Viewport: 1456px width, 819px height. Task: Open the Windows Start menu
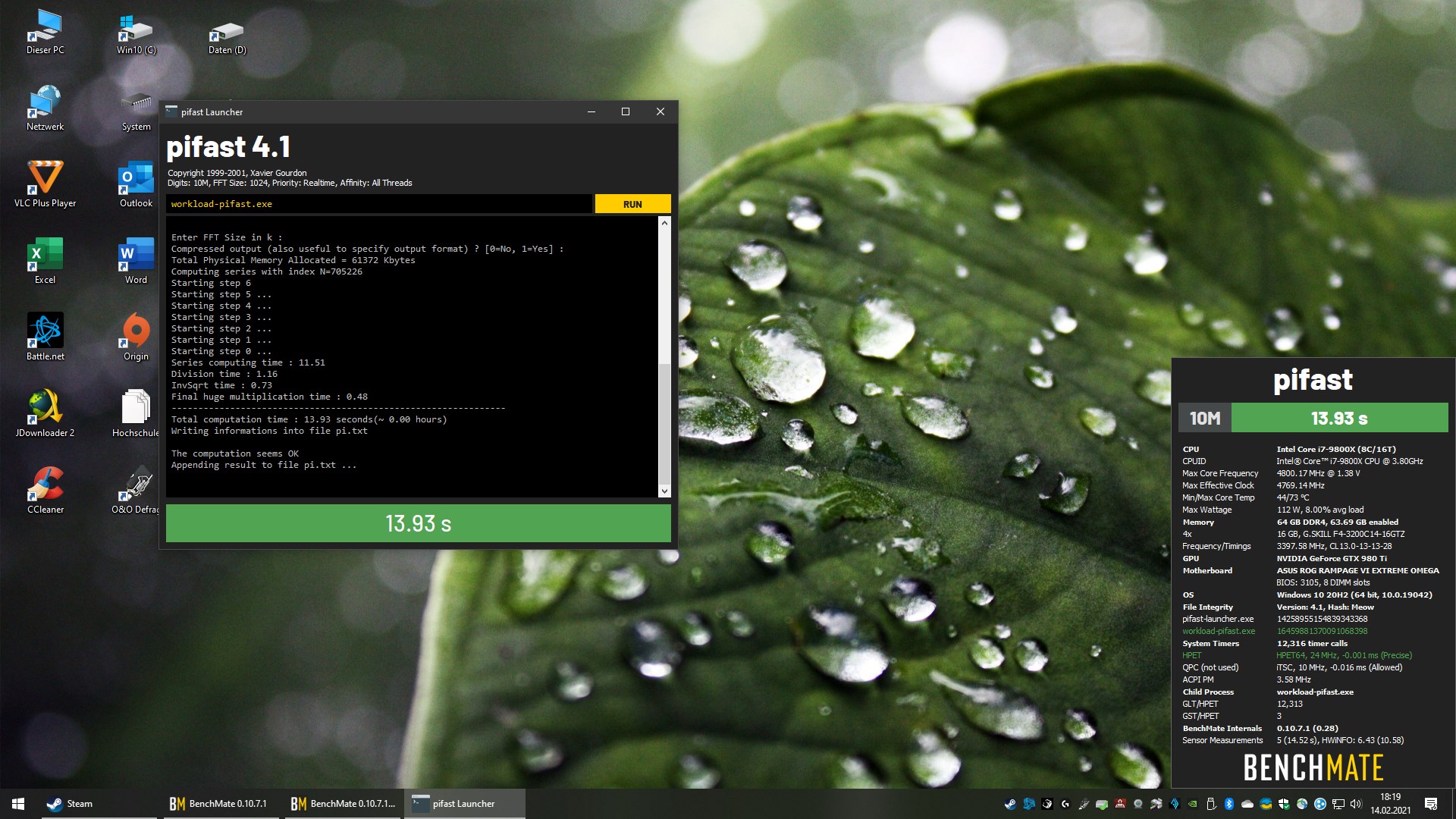[18, 804]
